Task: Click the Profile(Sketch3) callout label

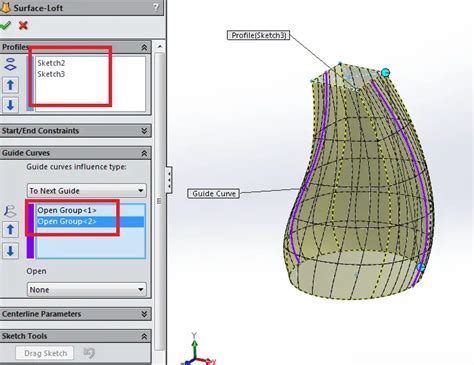Action: coord(258,35)
